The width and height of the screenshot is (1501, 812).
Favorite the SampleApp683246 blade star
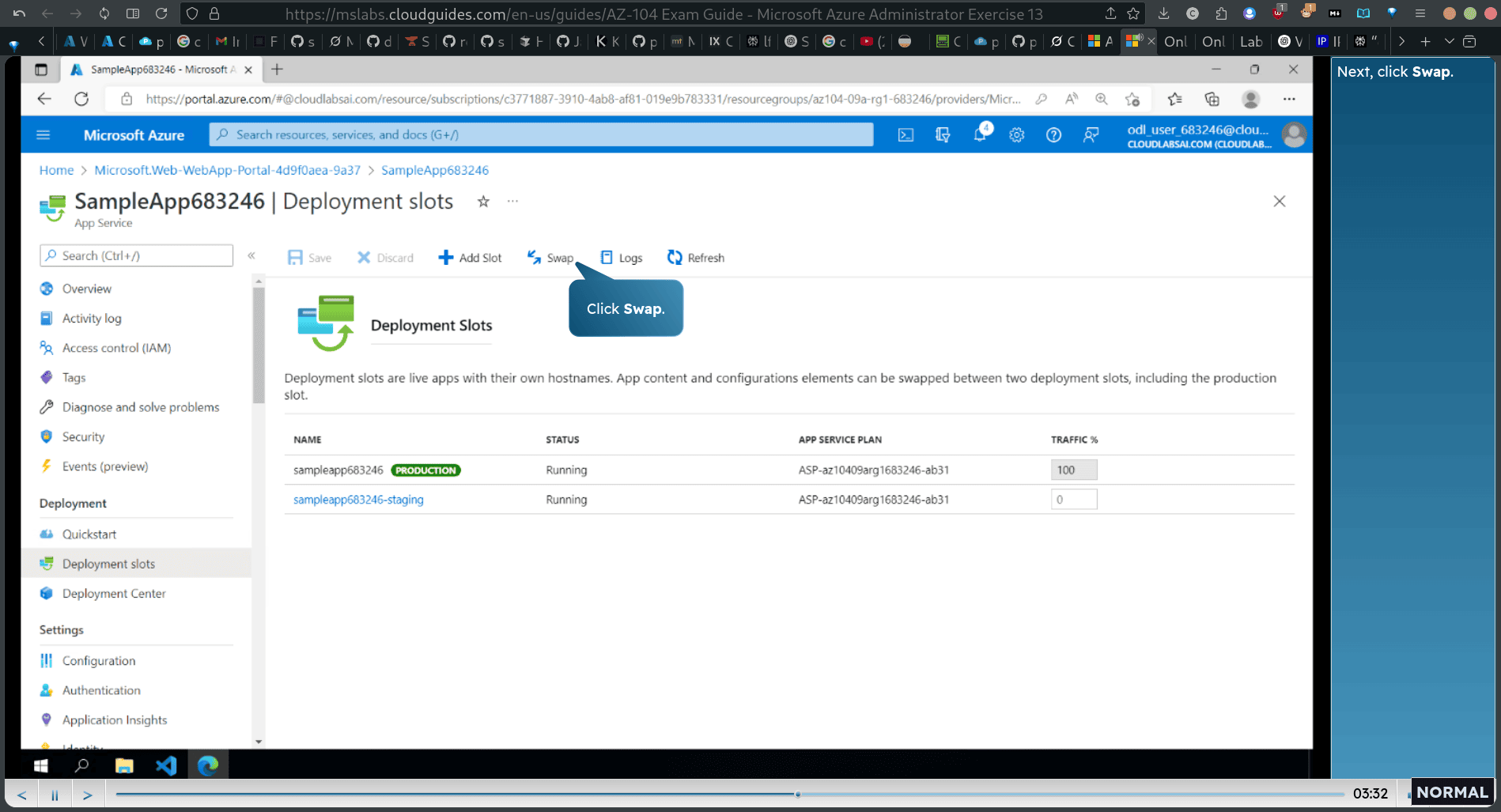[x=483, y=202]
